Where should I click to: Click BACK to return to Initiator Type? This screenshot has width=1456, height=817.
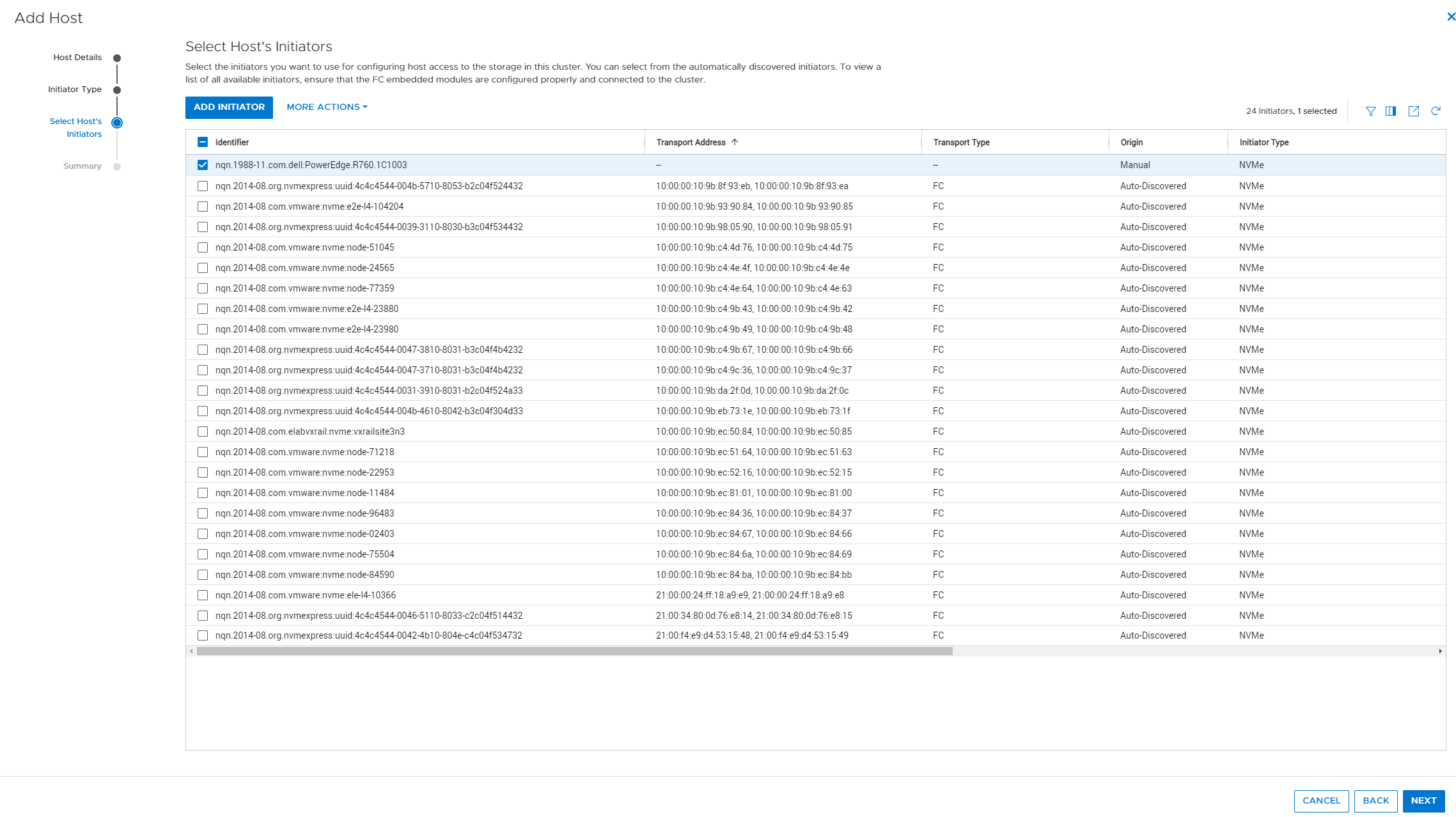coord(1376,800)
